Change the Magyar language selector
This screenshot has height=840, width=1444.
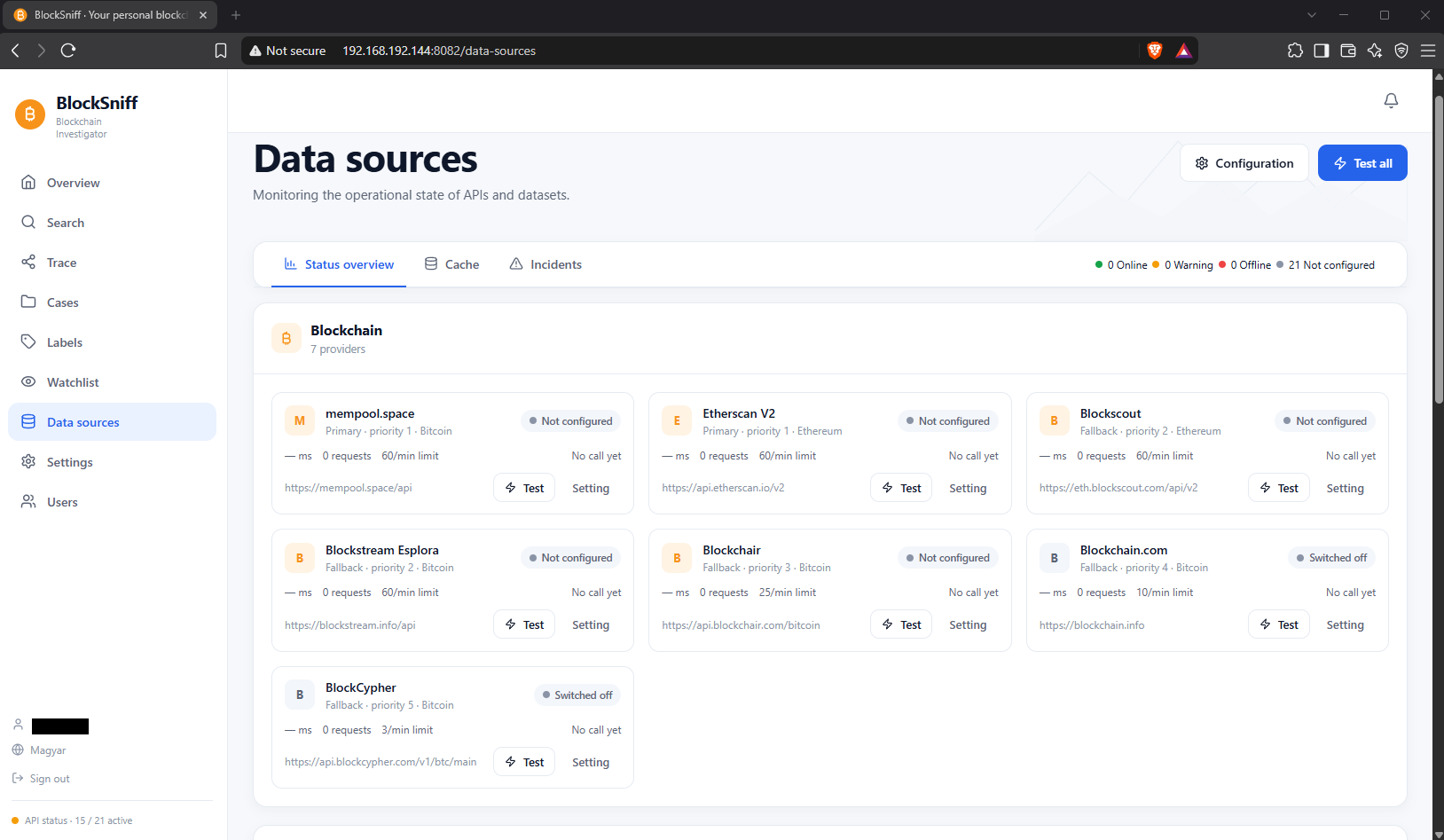pyautogui.click(x=40, y=750)
